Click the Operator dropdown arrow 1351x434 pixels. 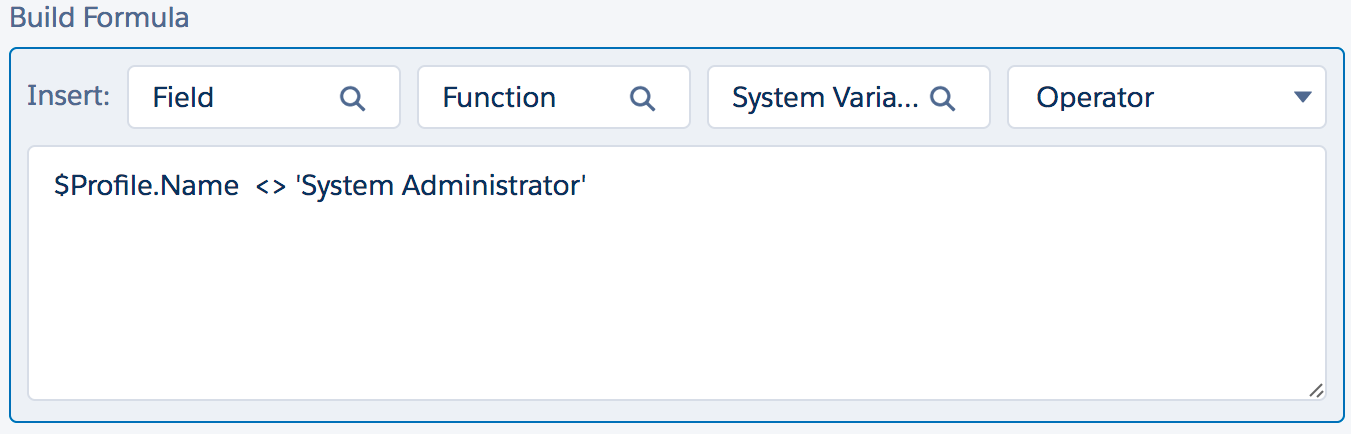click(x=1302, y=97)
